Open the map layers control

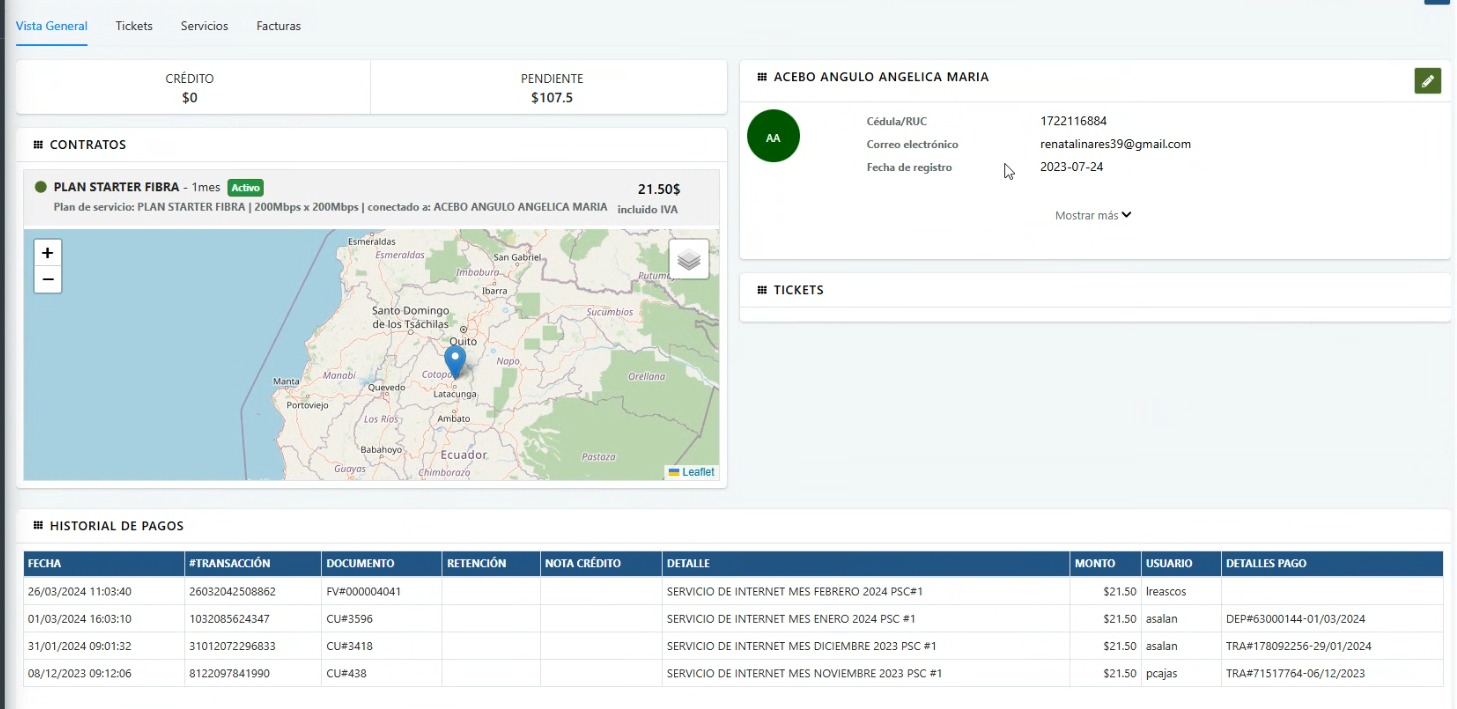(x=688, y=259)
